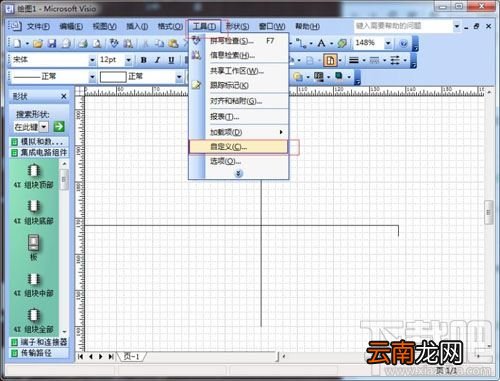Open the 形状(S) menu

[237, 26]
